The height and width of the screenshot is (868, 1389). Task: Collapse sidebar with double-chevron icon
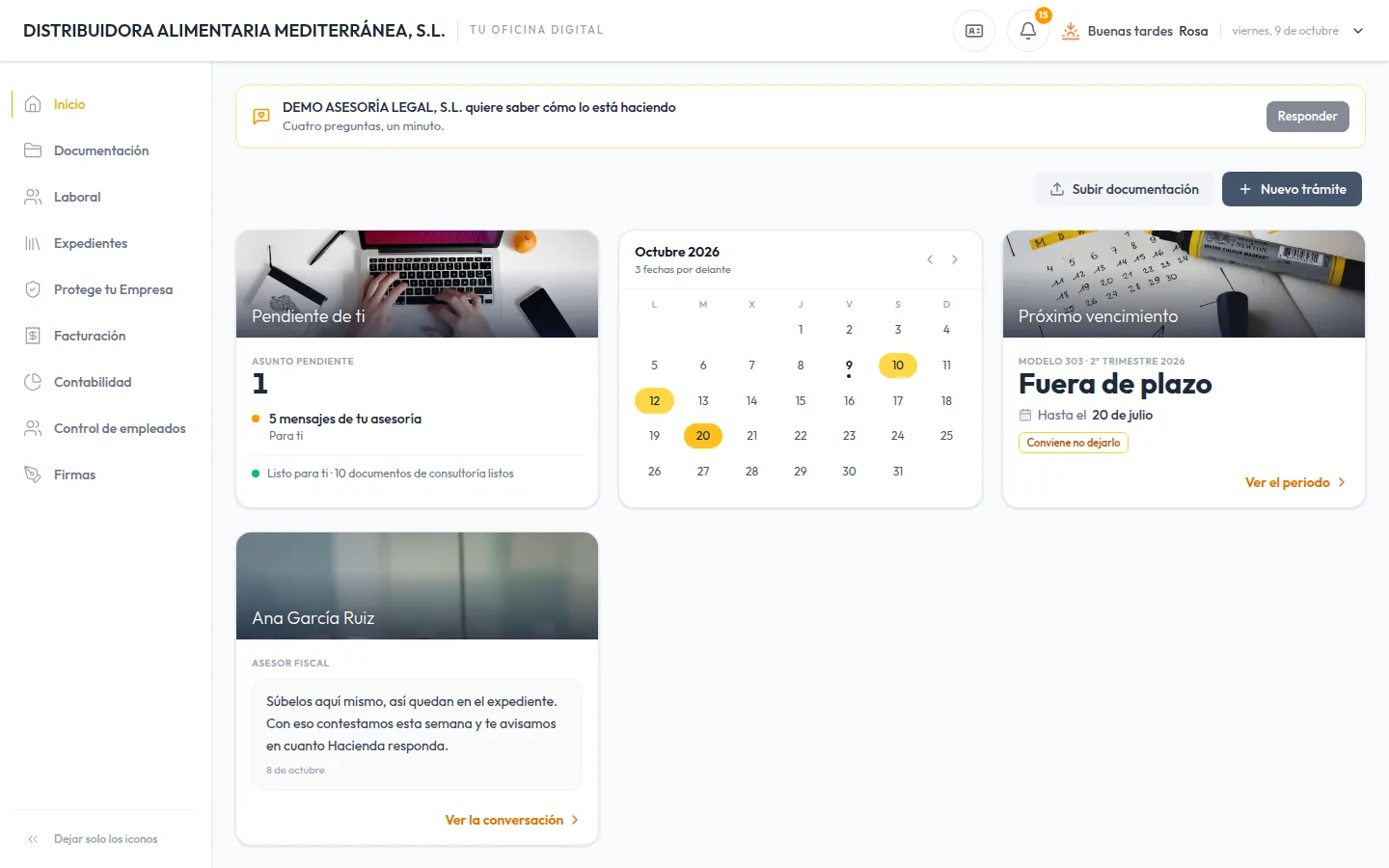(x=33, y=839)
